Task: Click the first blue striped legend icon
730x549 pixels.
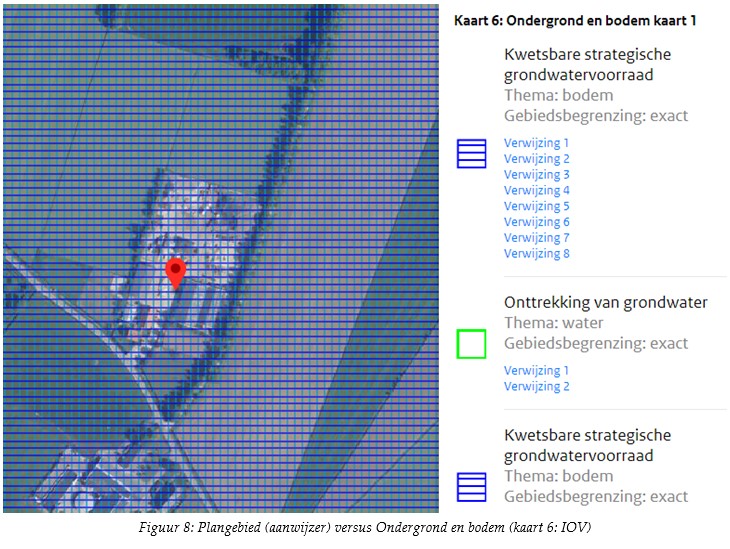Action: [x=471, y=154]
